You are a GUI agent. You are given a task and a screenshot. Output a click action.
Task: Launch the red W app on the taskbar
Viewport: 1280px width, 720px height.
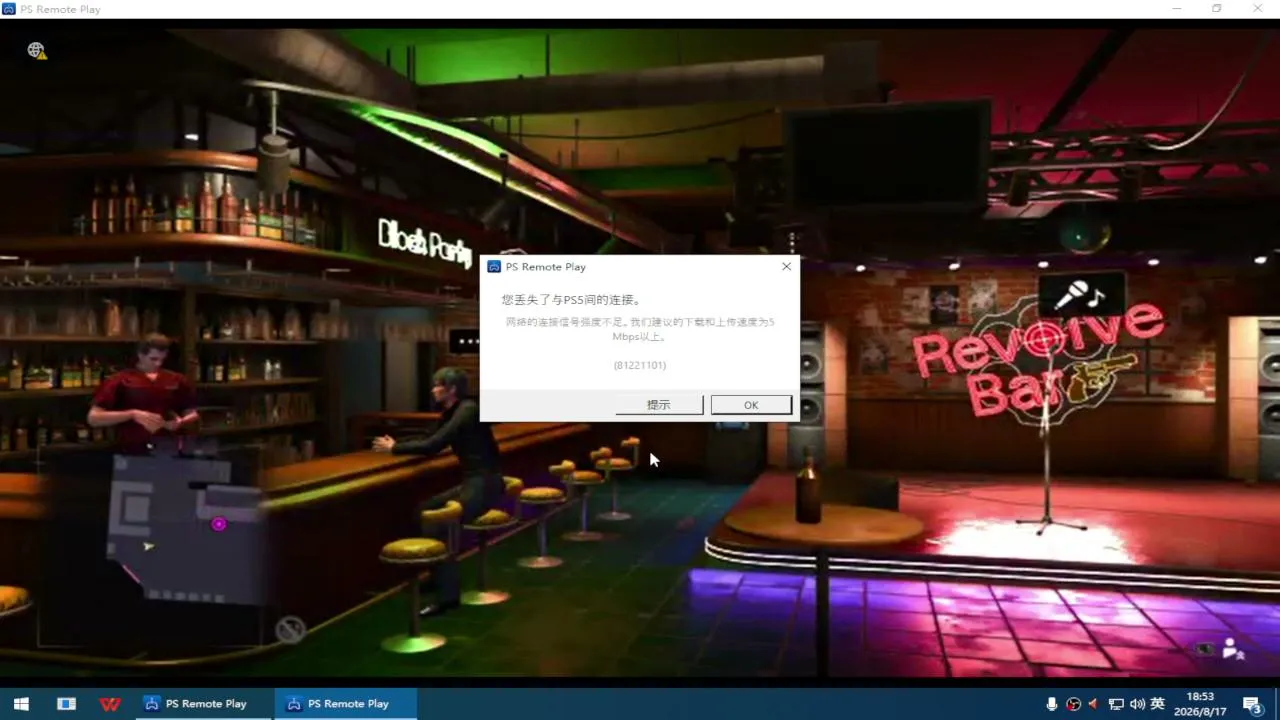click(110, 704)
